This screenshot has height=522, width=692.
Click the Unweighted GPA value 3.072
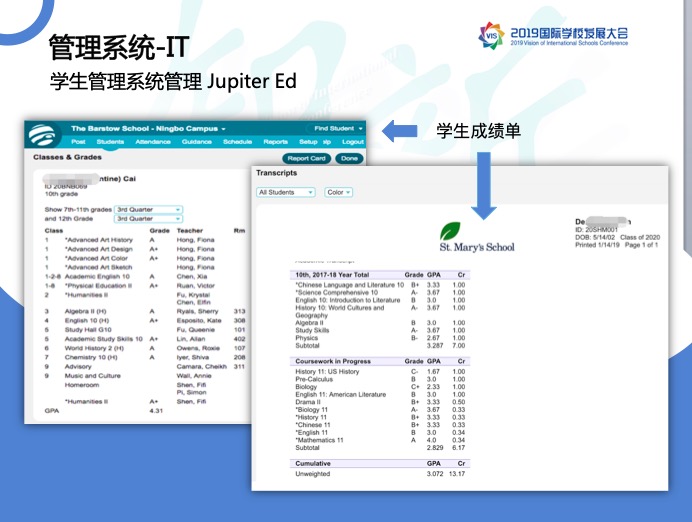[x=435, y=474]
